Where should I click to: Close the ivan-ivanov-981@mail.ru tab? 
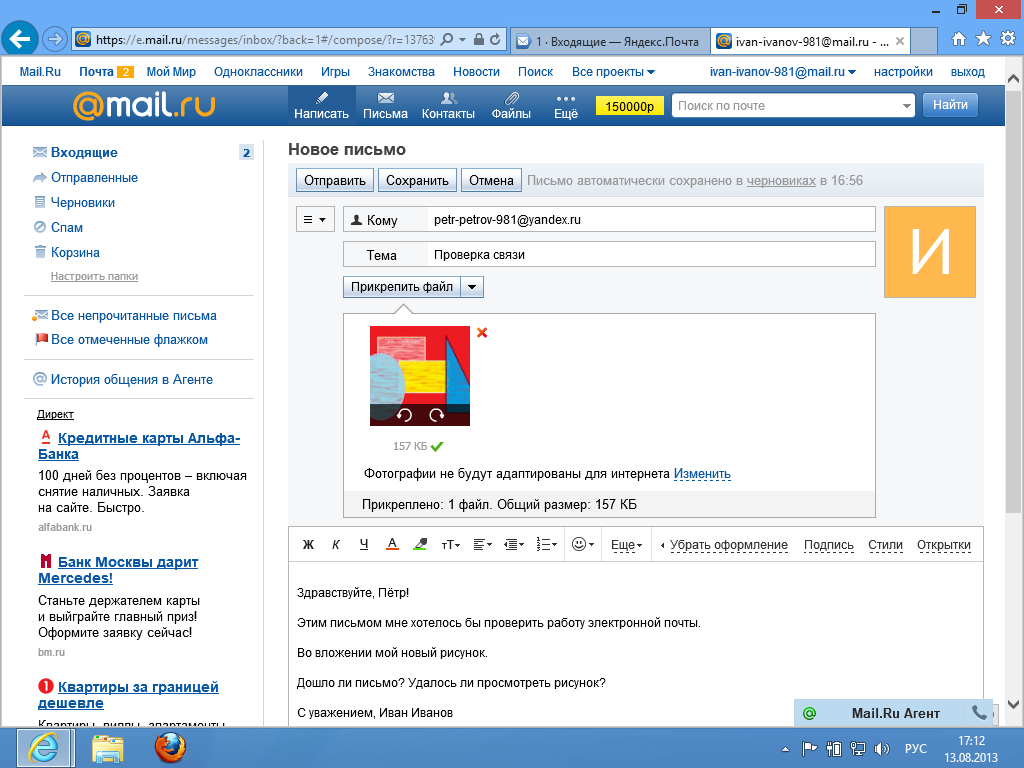[900, 41]
